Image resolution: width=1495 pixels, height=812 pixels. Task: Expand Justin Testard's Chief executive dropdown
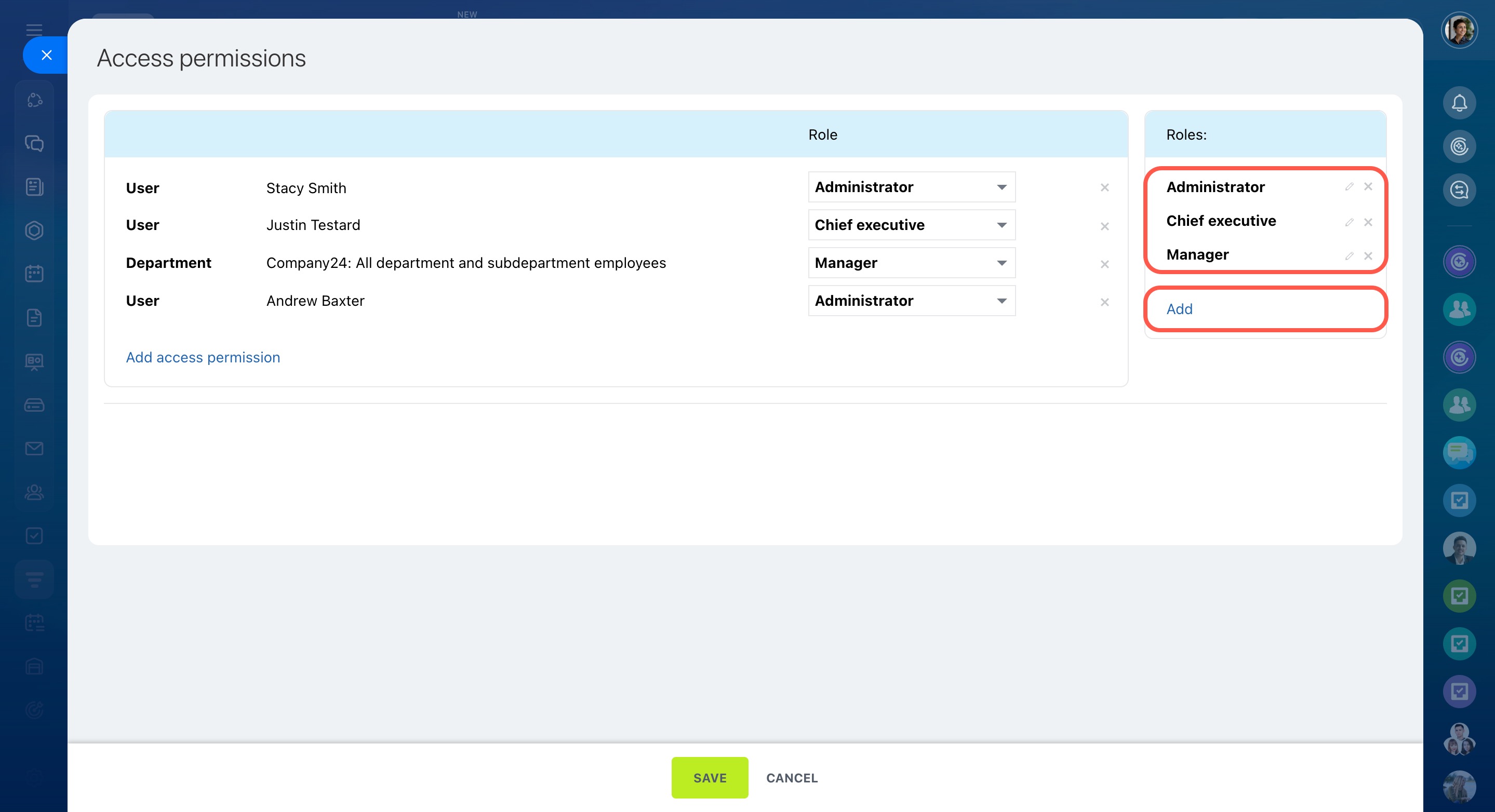(911, 225)
